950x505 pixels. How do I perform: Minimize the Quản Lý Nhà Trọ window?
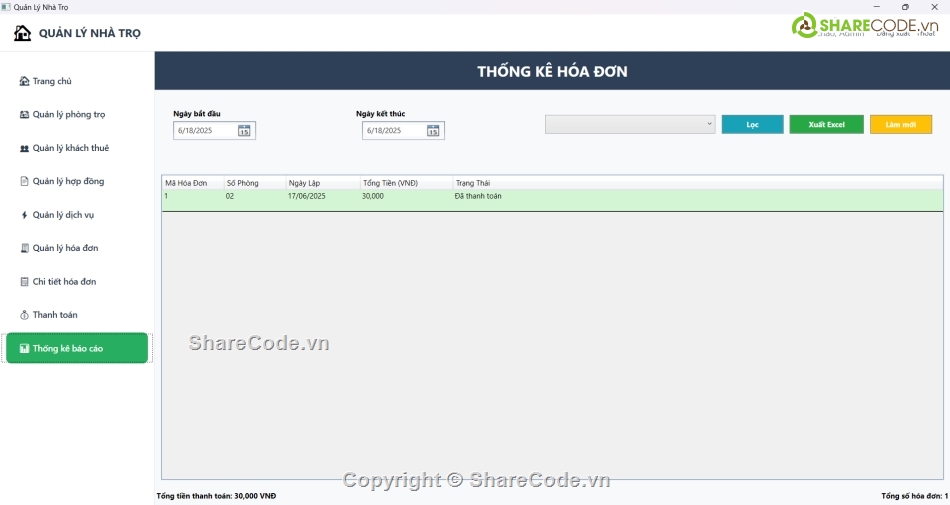coord(877,7)
